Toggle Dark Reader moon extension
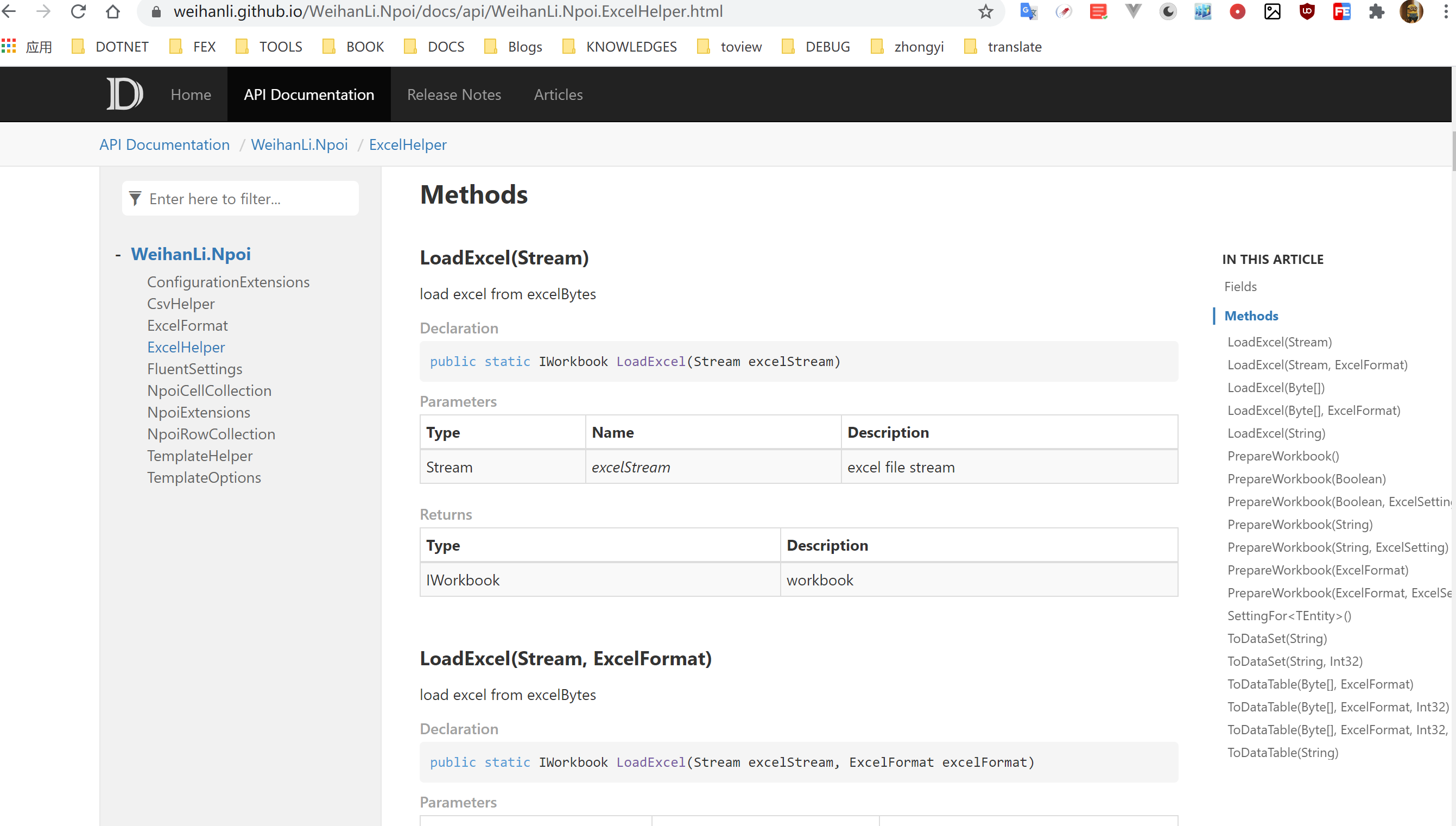 click(1167, 11)
